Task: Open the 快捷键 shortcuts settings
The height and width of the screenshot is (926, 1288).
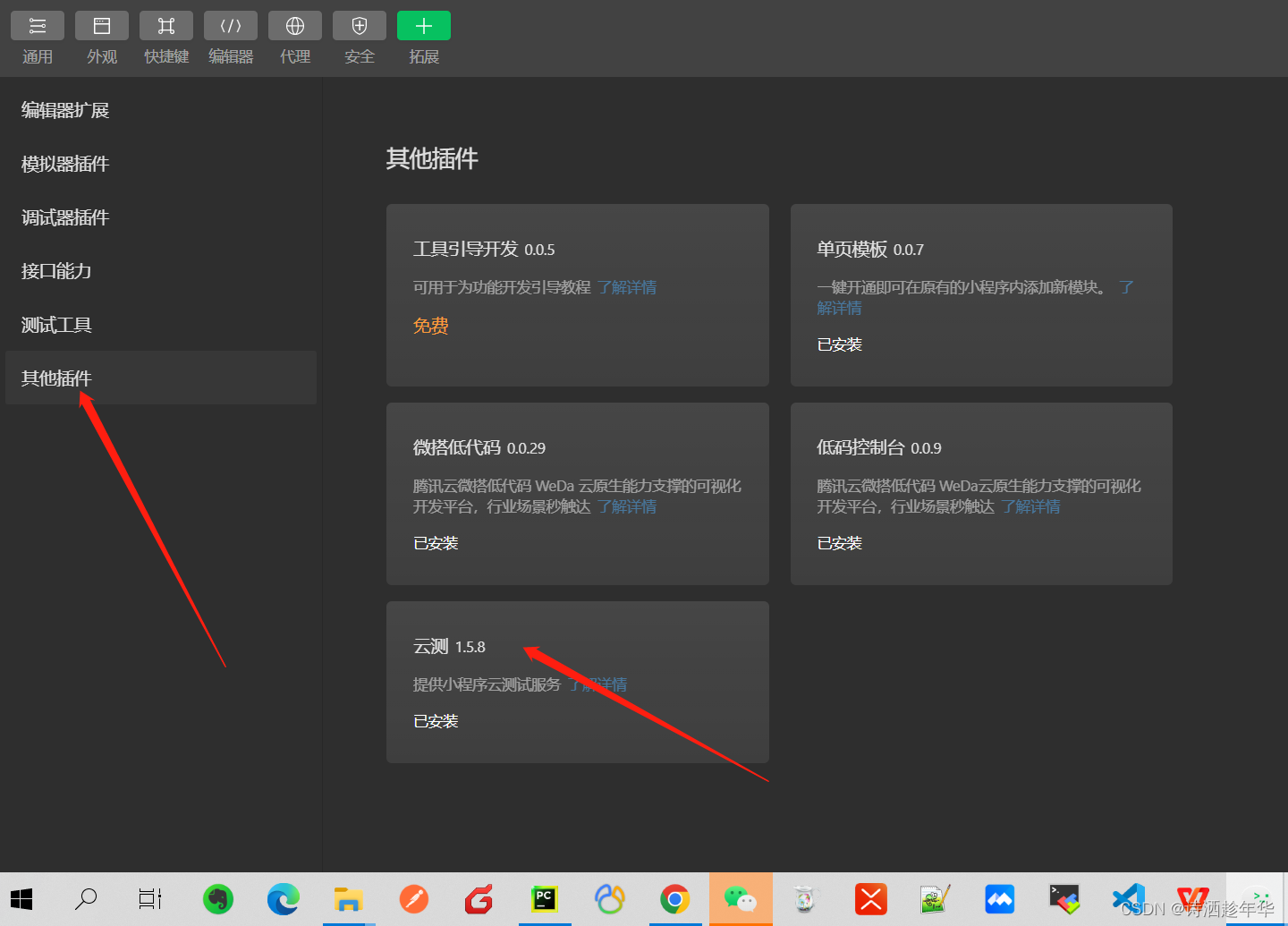Action: [166, 38]
